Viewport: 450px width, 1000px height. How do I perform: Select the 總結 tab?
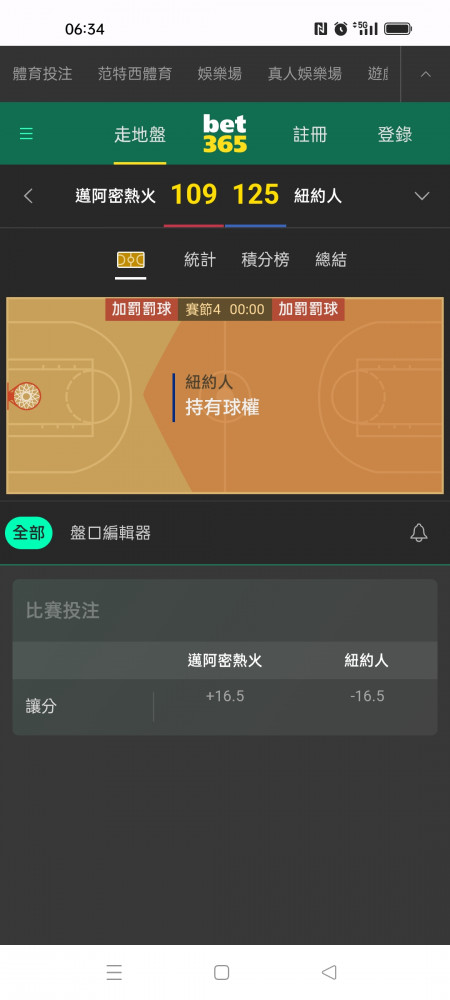click(x=331, y=260)
